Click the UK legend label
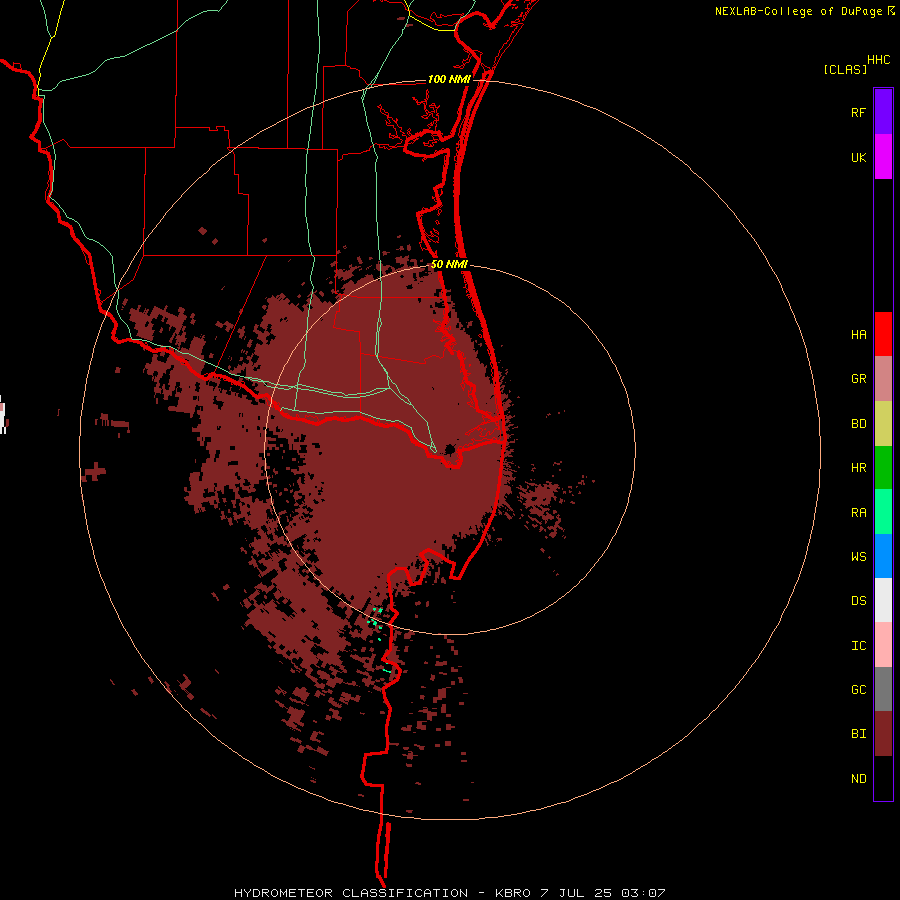The width and height of the screenshot is (900, 900). coord(858,158)
